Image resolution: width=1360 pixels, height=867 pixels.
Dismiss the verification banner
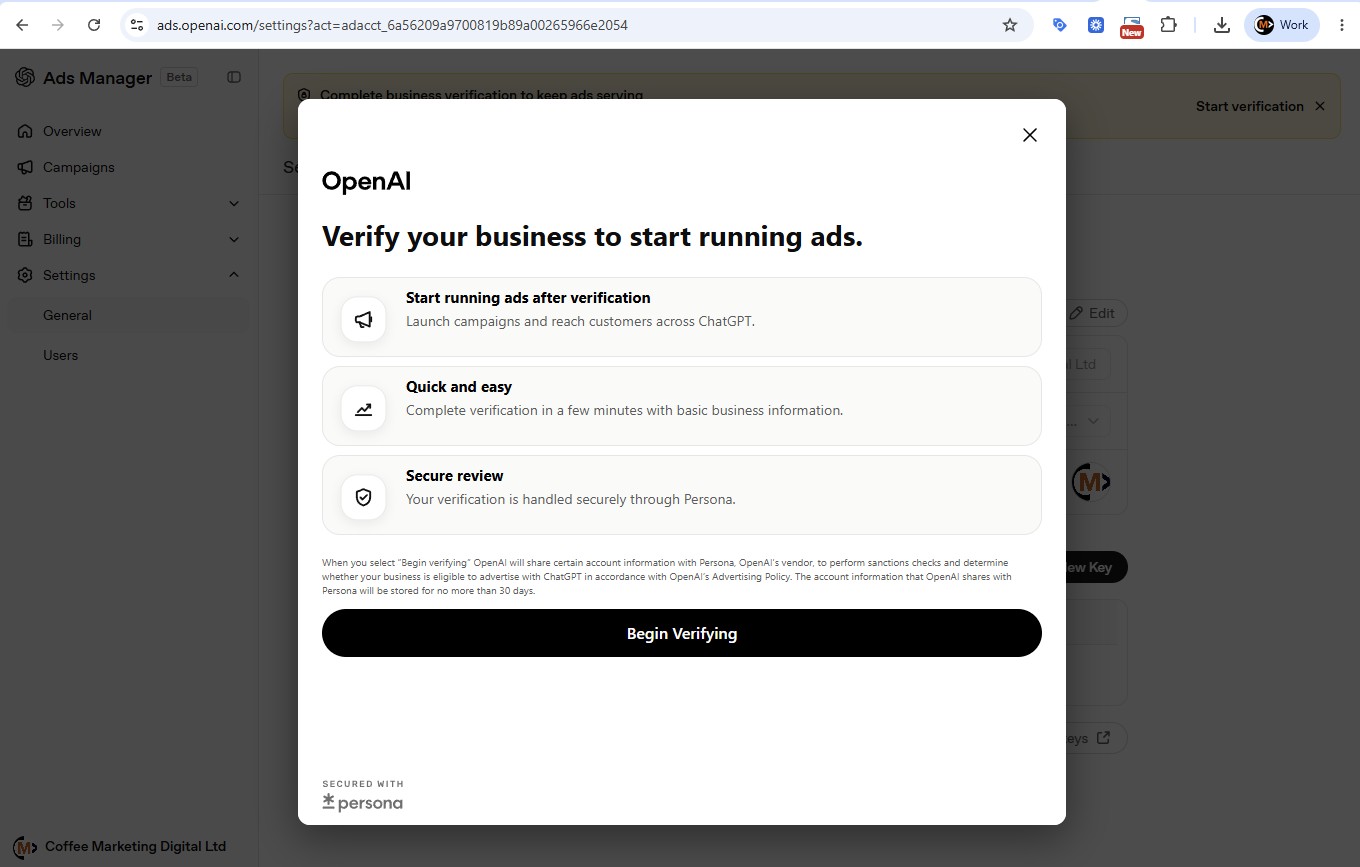coord(1320,106)
